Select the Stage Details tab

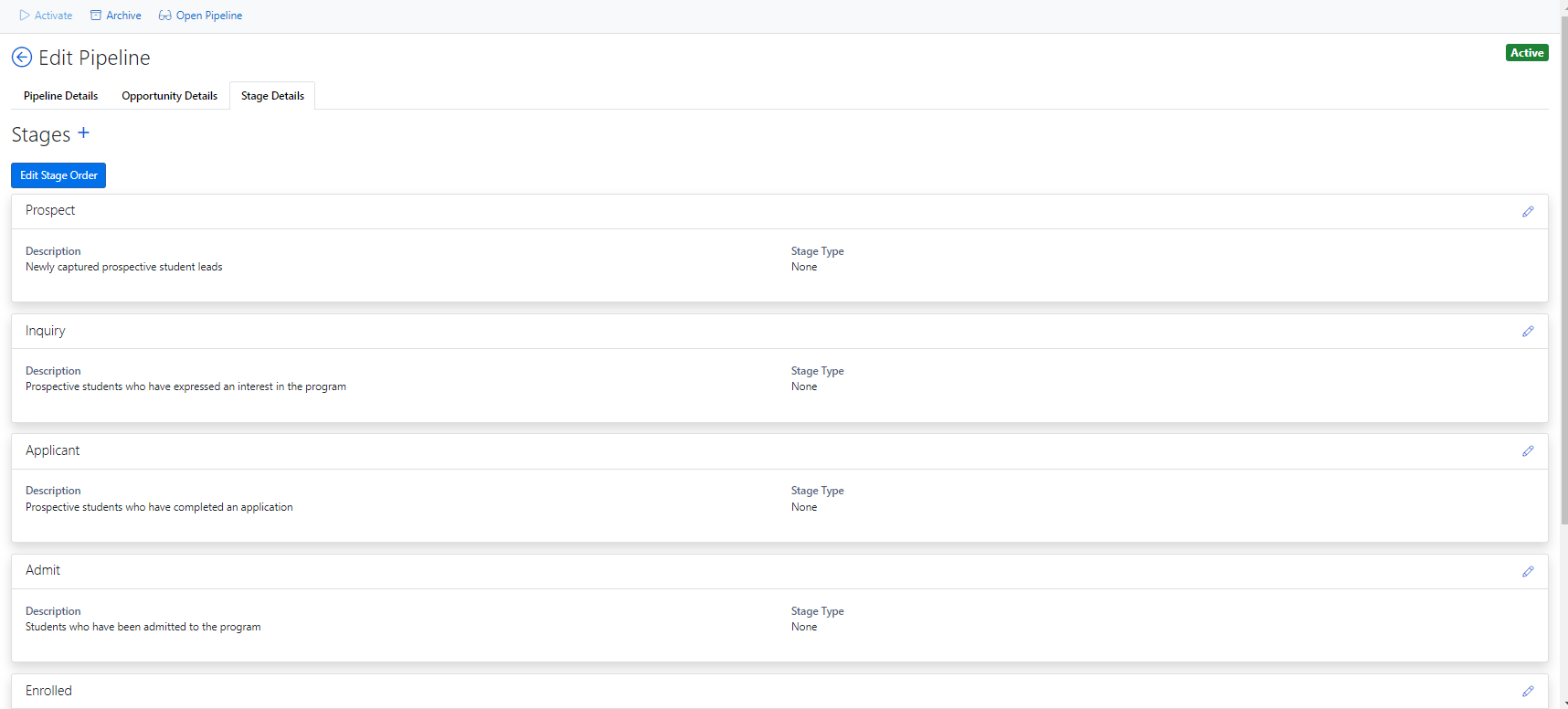[x=271, y=95]
